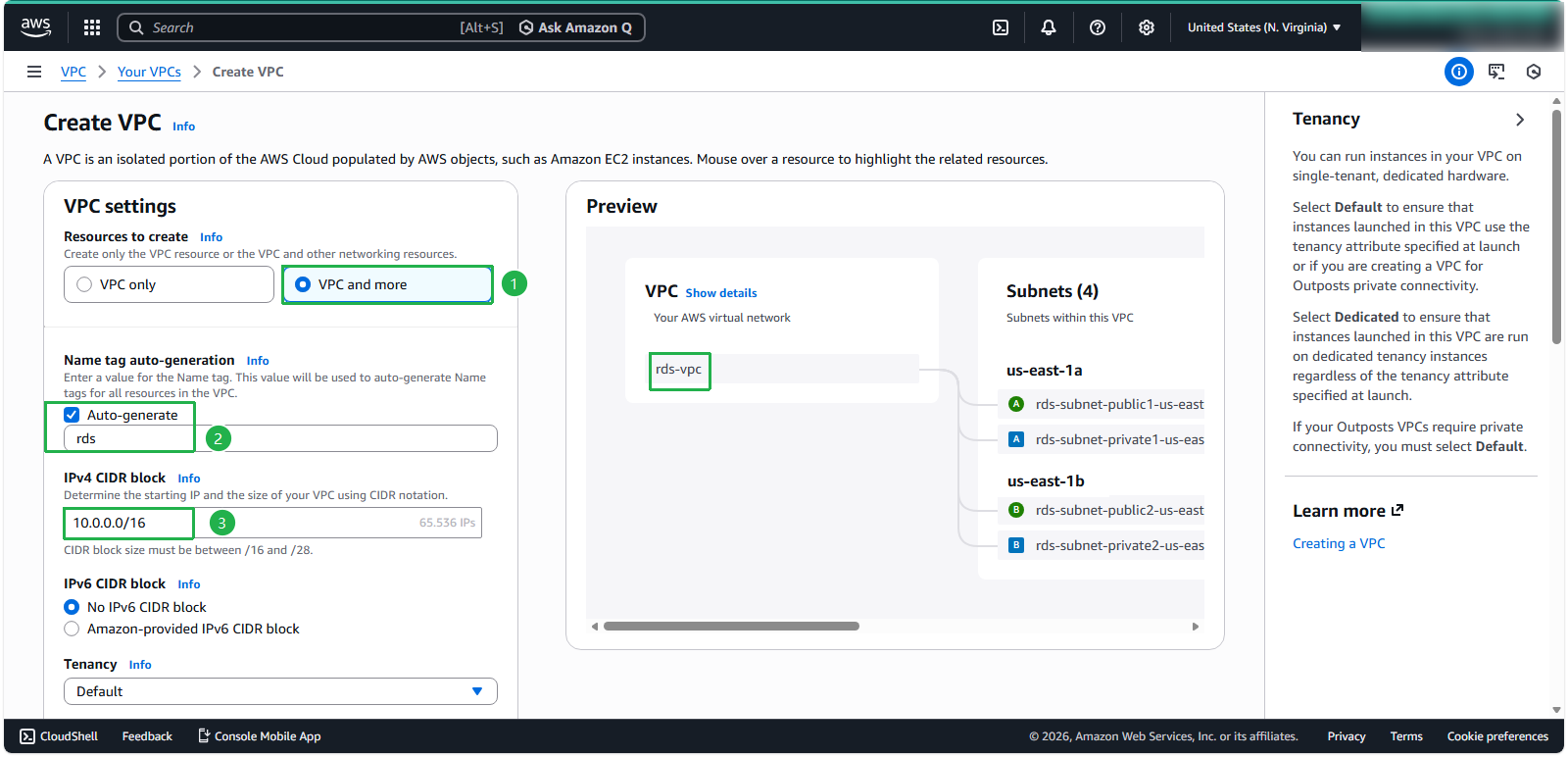Open the settings gear menu
The width and height of the screenshot is (1568, 757).
pyautogui.click(x=1147, y=27)
